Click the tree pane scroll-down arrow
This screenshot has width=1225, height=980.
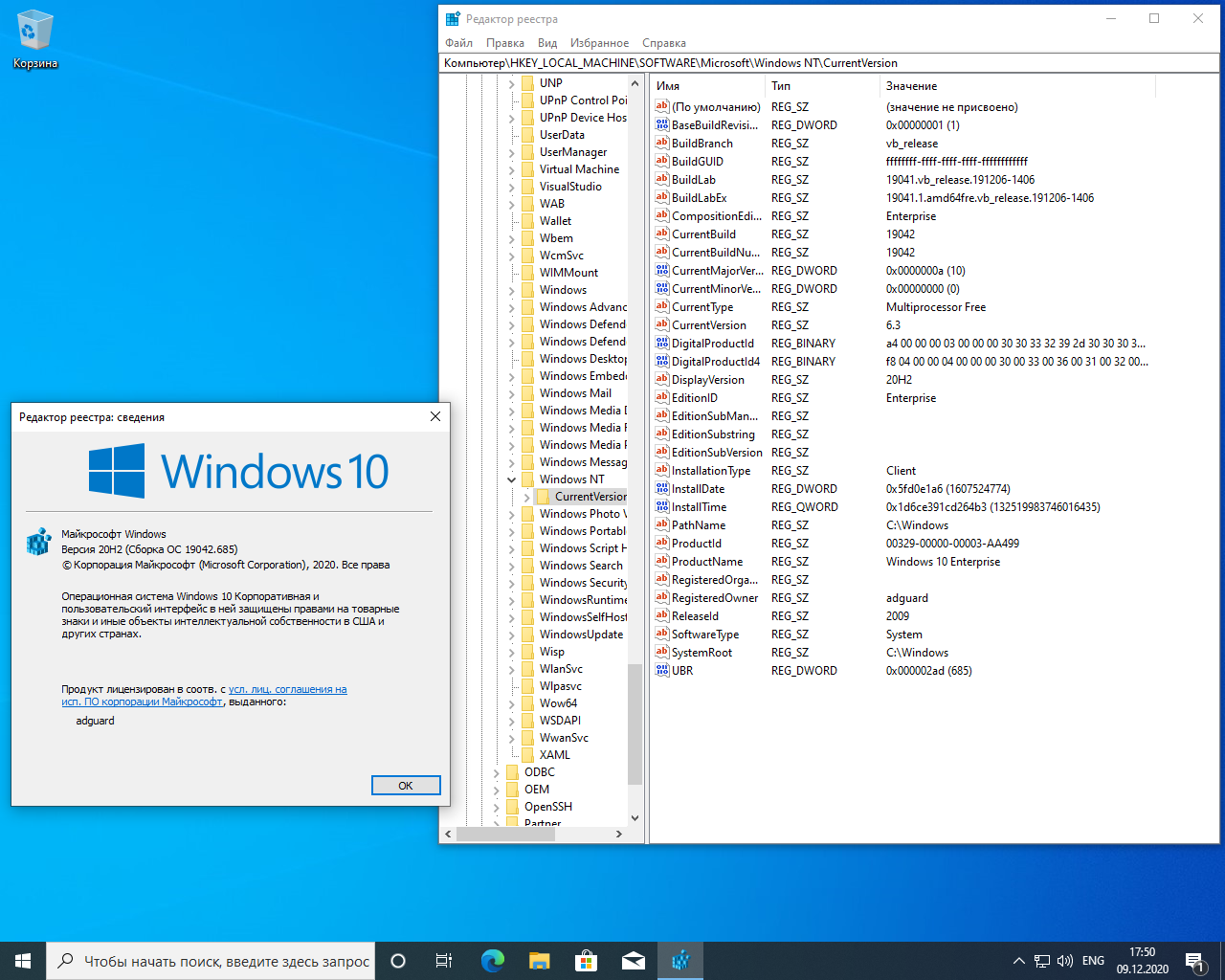tap(635, 818)
